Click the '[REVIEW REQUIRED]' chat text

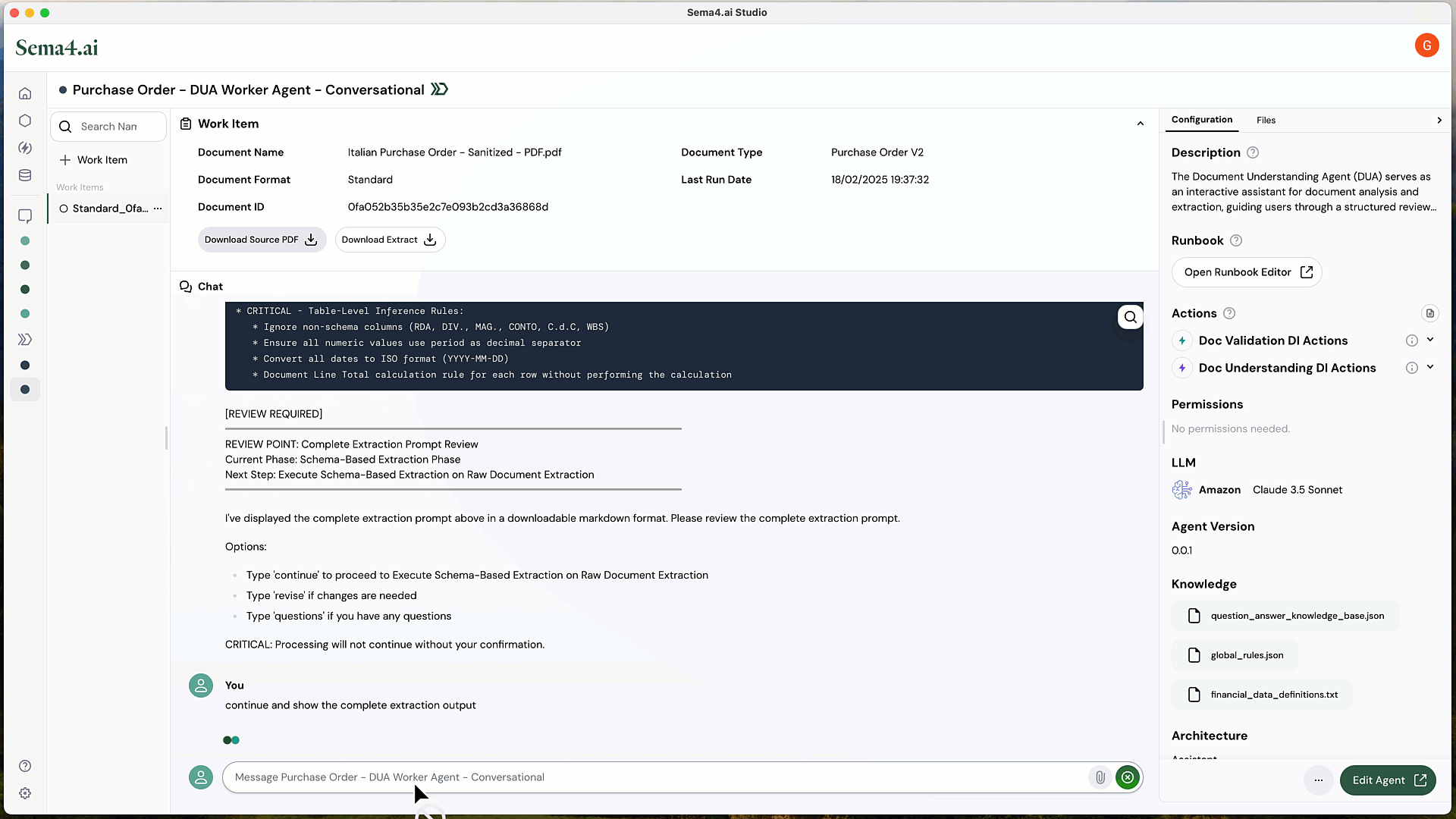pos(274,414)
